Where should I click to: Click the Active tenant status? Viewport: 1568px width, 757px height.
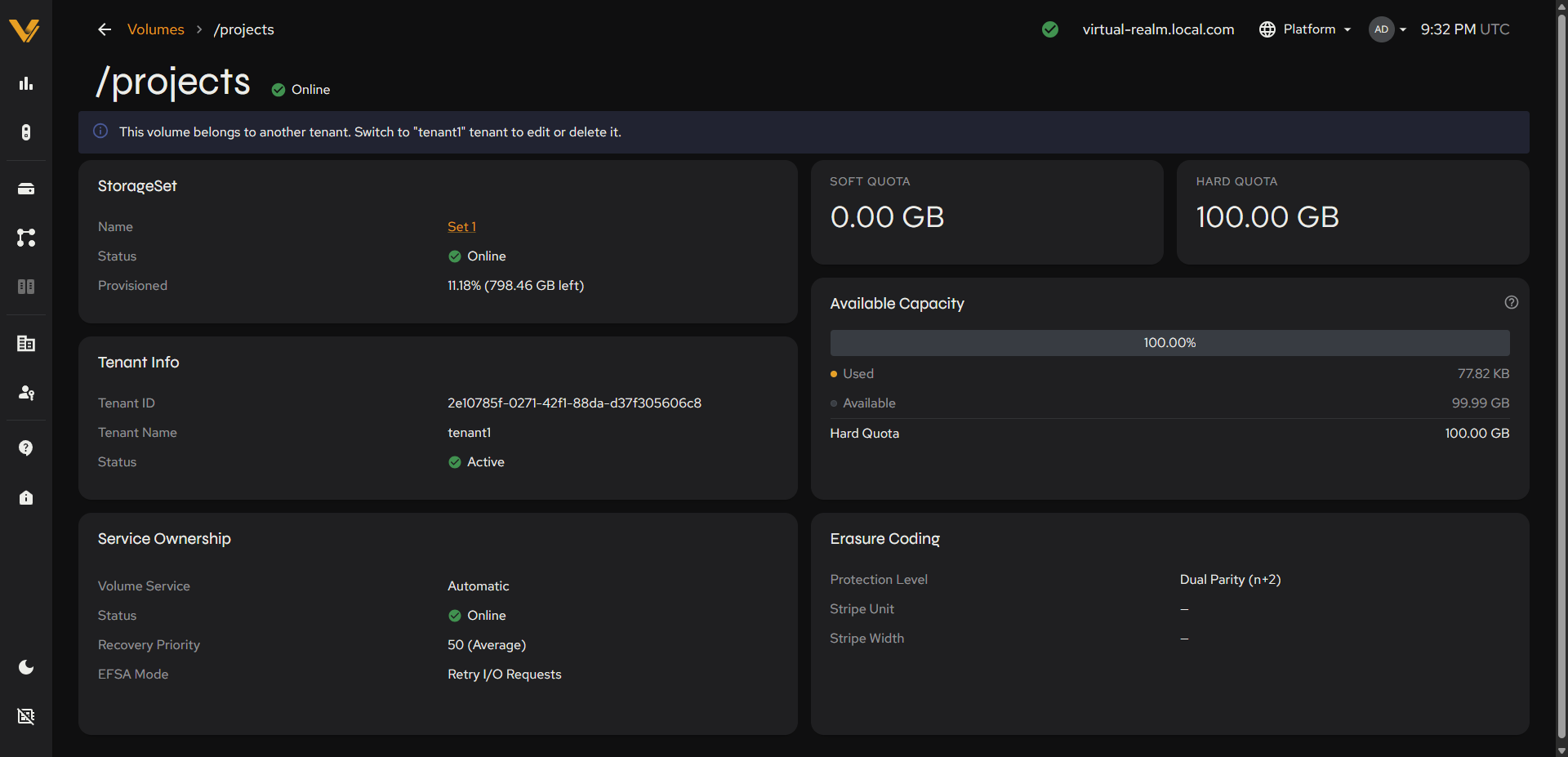tap(477, 462)
